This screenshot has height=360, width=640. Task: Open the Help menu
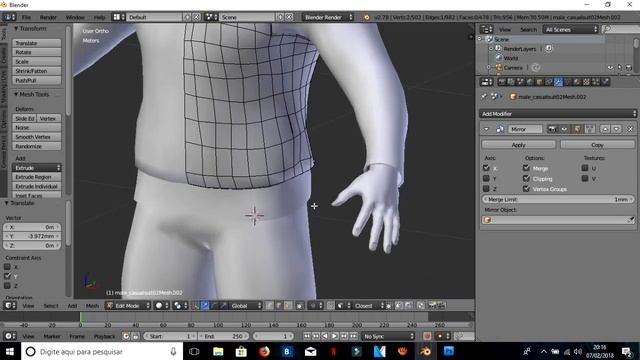tap(99, 17)
